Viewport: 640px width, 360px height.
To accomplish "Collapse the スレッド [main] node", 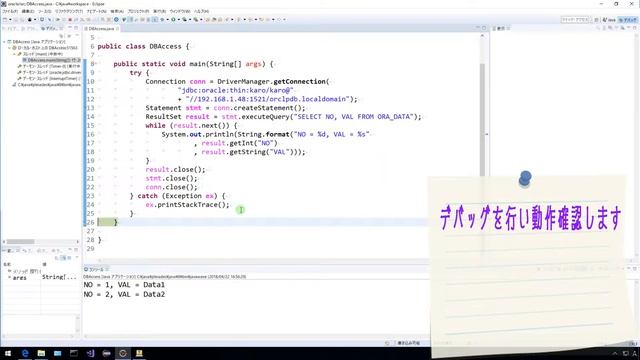I will pos(14,54).
